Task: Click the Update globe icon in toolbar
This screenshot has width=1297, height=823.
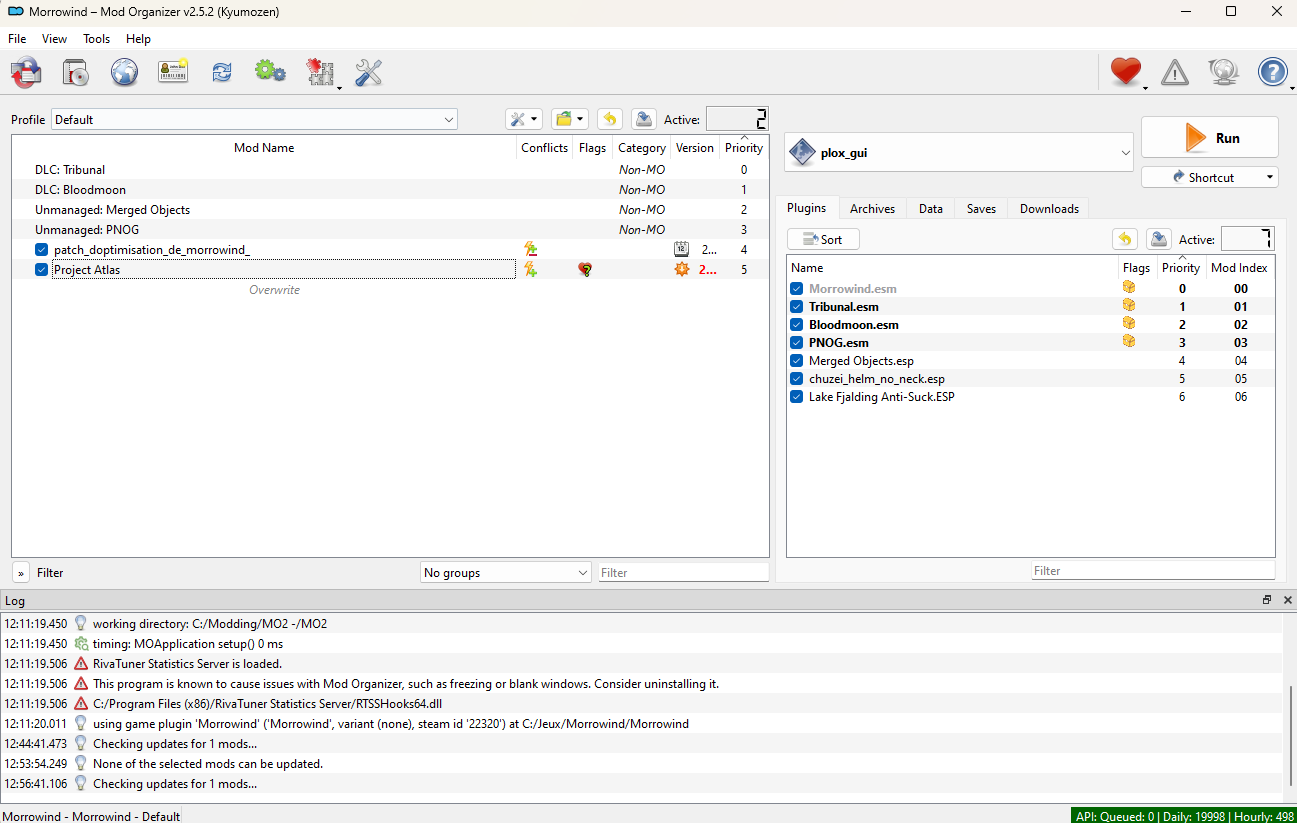Action: pos(1224,72)
